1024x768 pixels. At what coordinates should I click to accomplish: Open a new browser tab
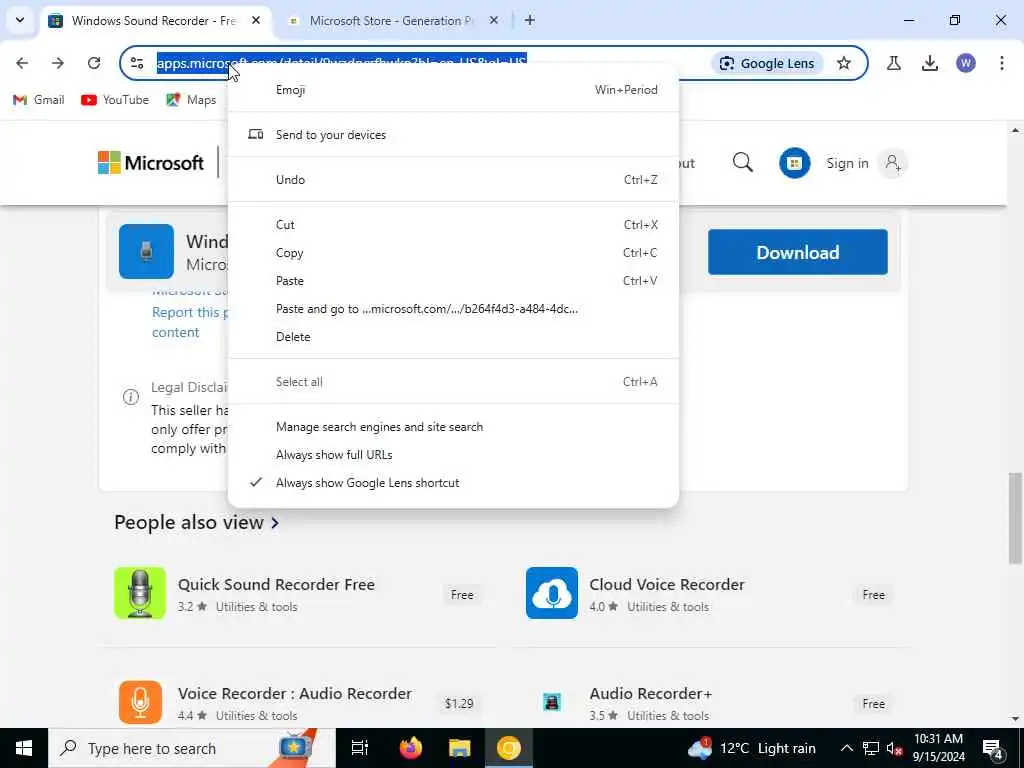[530, 20]
